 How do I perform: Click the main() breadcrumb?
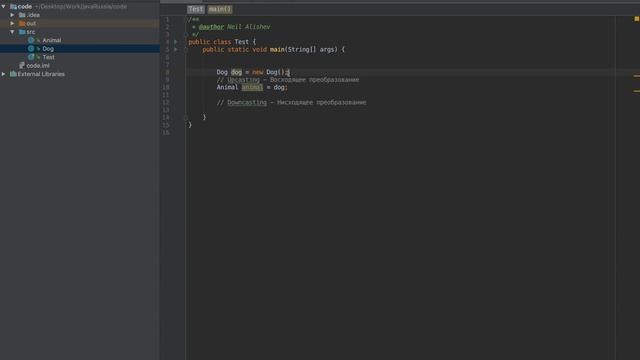click(220, 9)
